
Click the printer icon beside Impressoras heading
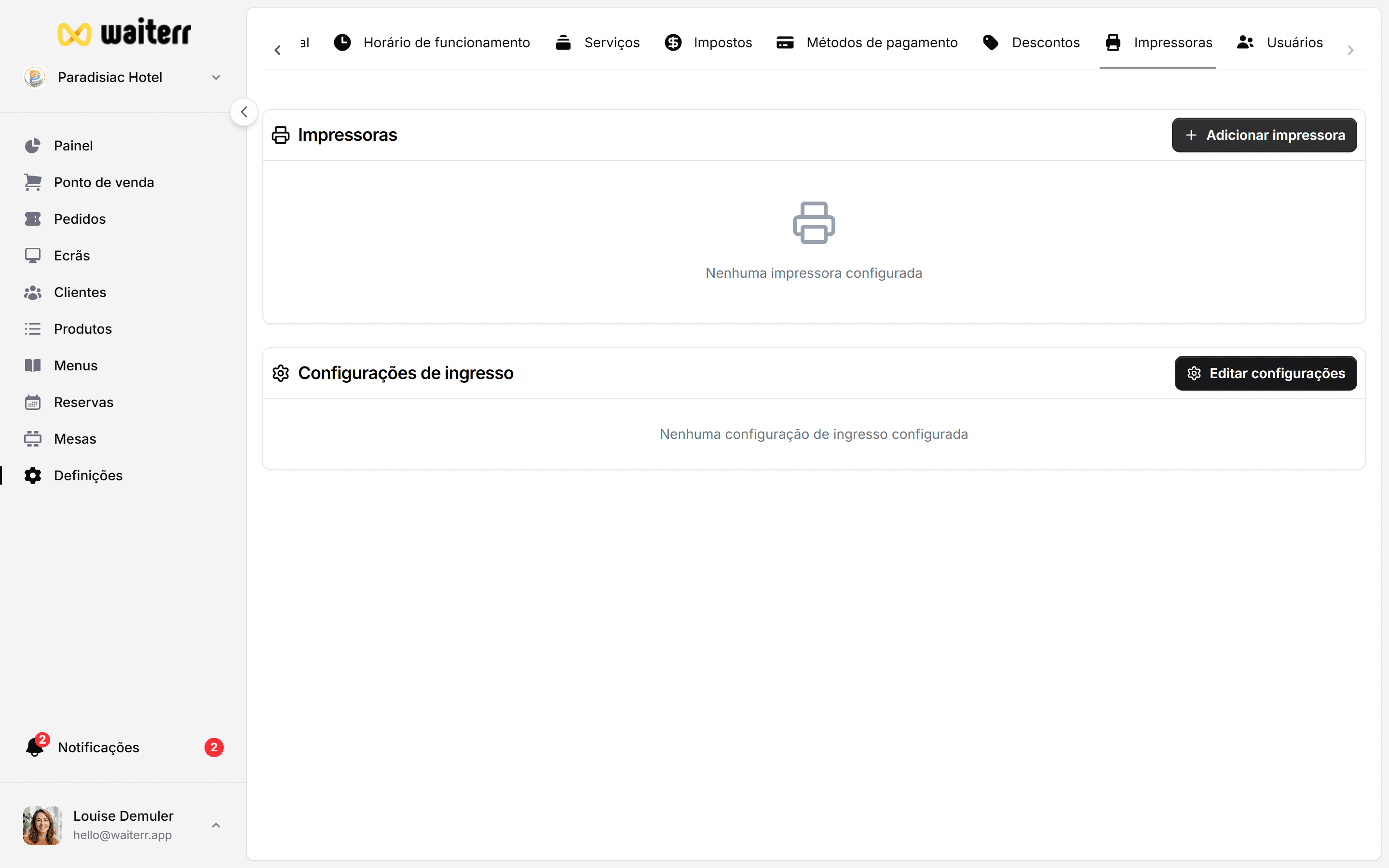(x=281, y=135)
